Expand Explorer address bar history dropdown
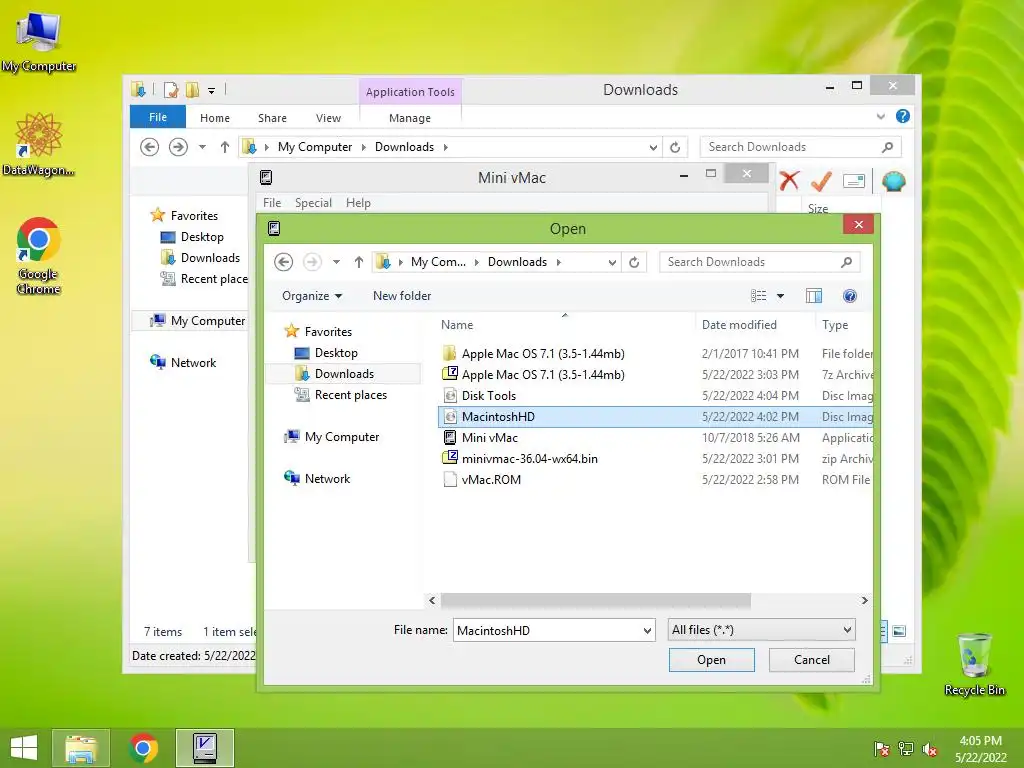 (653, 147)
